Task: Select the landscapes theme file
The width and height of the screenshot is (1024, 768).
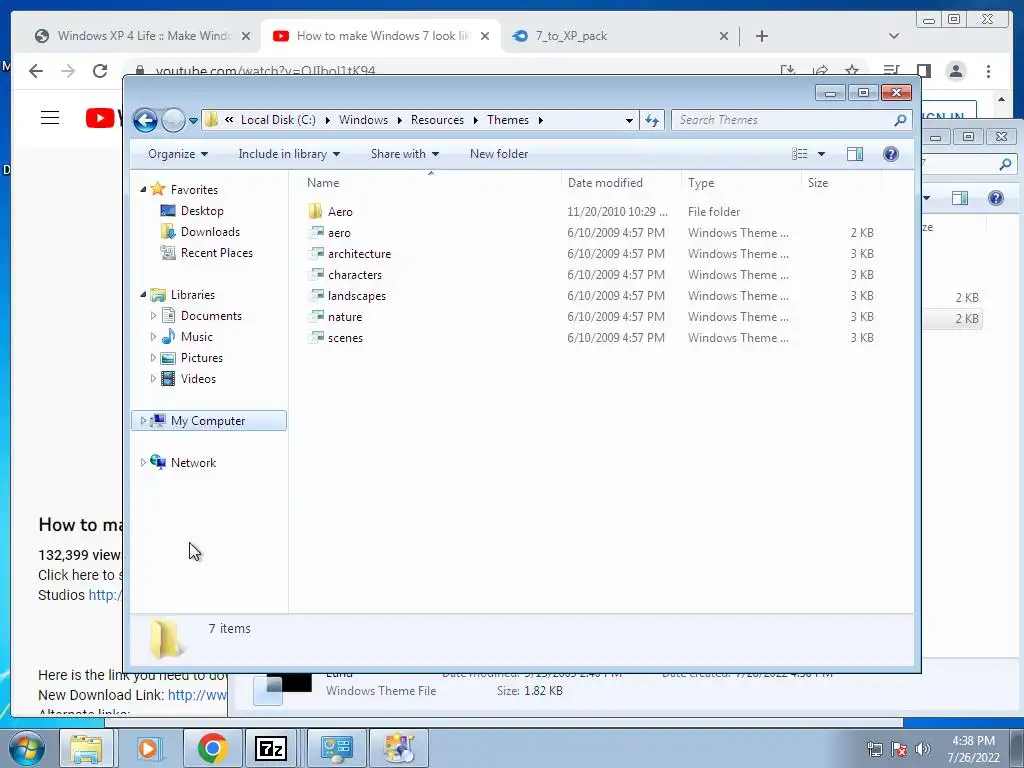Action: point(357,296)
